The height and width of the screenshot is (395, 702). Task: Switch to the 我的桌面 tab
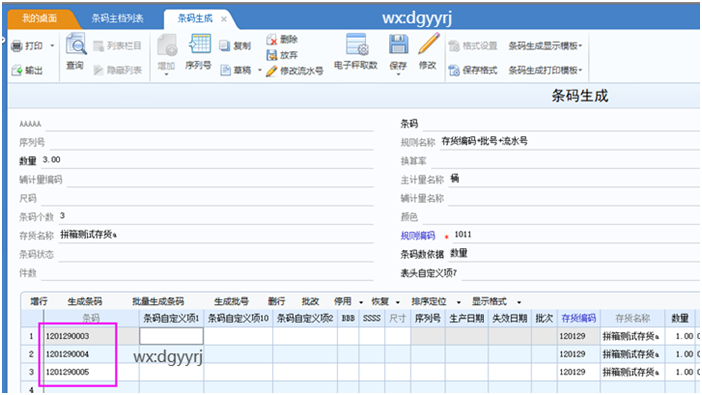point(39,18)
